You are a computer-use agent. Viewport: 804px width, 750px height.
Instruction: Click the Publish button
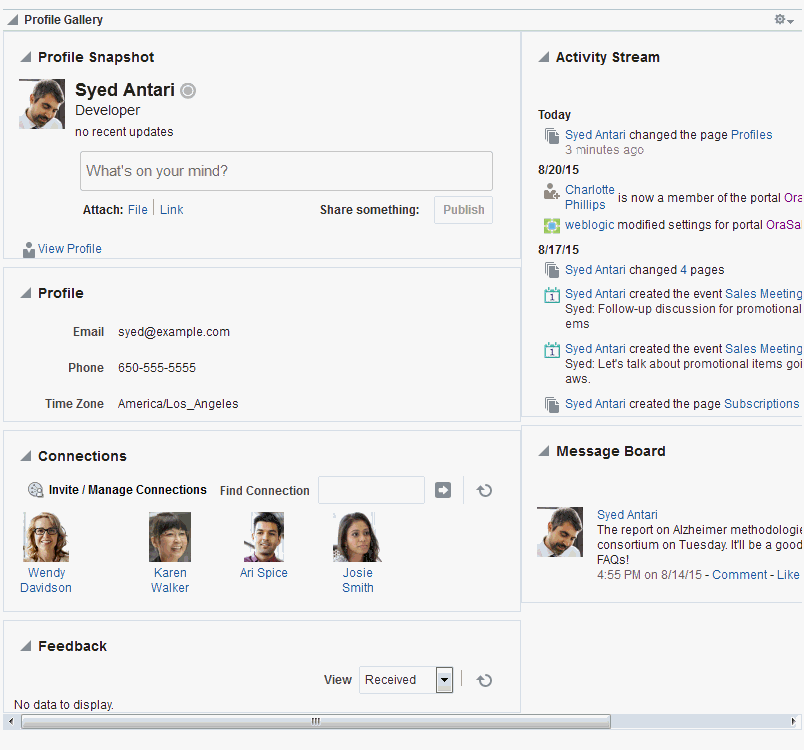[x=464, y=210]
